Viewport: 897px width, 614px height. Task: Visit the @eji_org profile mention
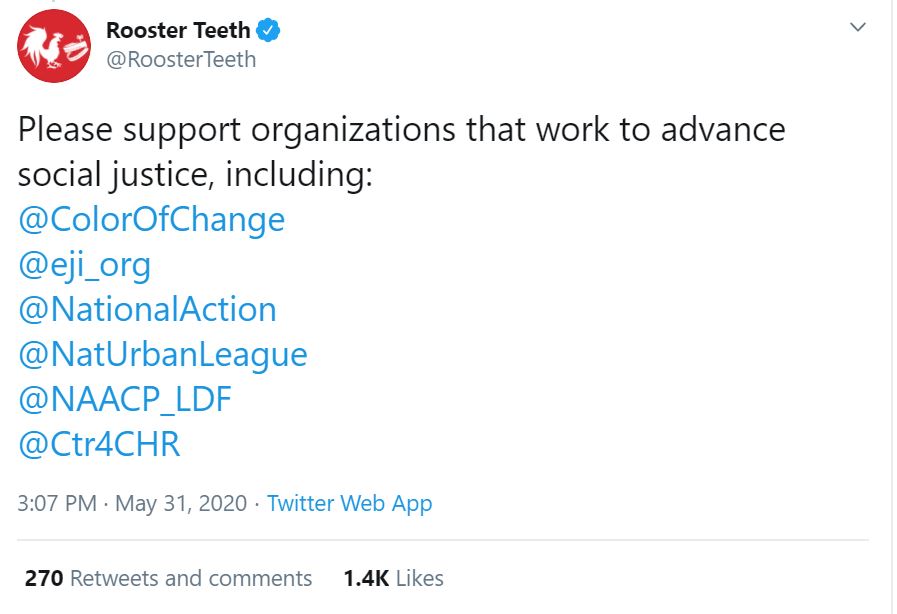pyautogui.click(x=84, y=264)
